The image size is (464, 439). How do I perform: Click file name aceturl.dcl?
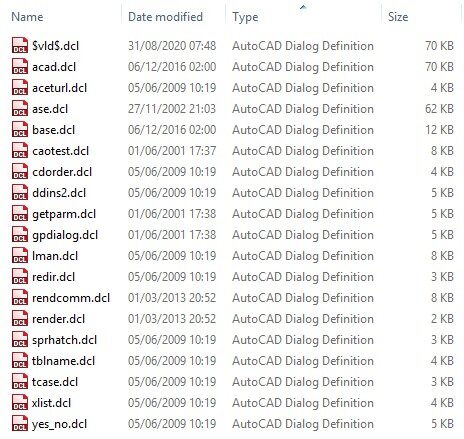[x=59, y=88]
